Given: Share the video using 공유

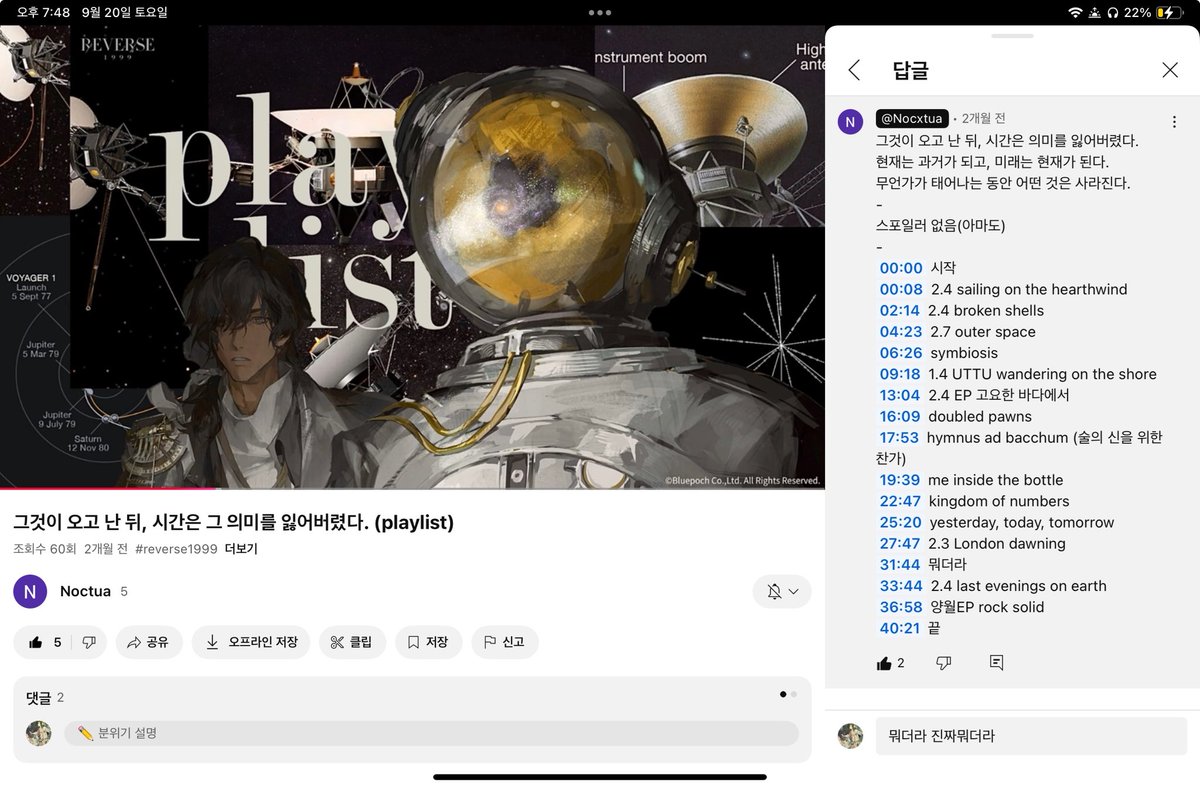Looking at the screenshot, I should coord(148,642).
